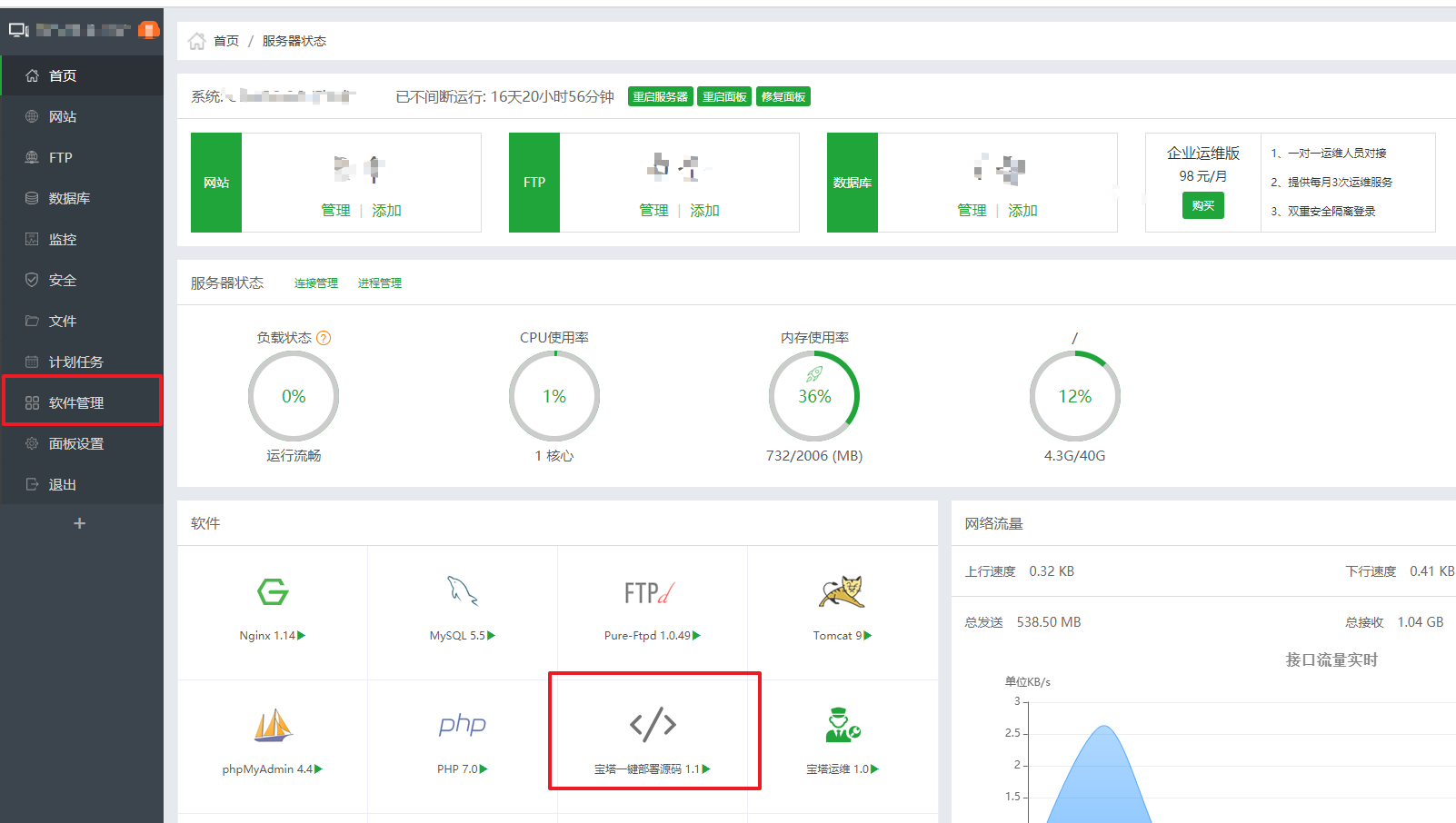The height and width of the screenshot is (823, 1456).
Task: Click the Tomcat 9 running arrow
Action: (868, 636)
